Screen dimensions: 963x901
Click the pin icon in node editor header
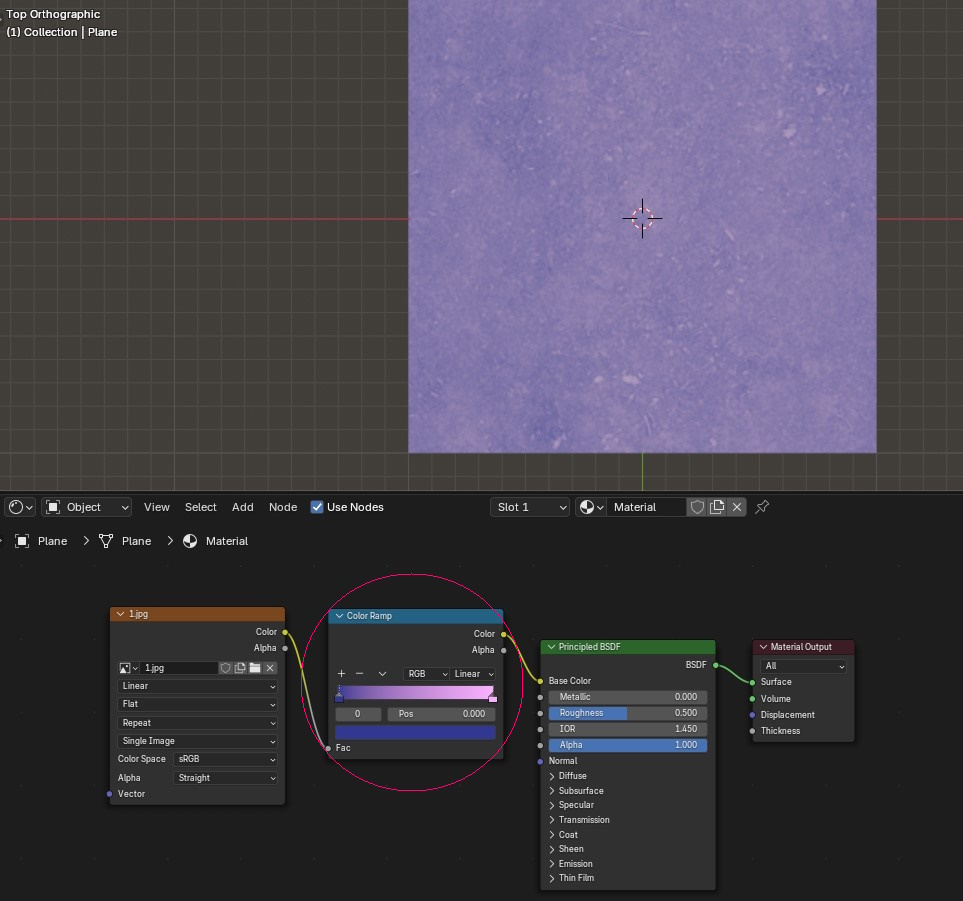762,507
